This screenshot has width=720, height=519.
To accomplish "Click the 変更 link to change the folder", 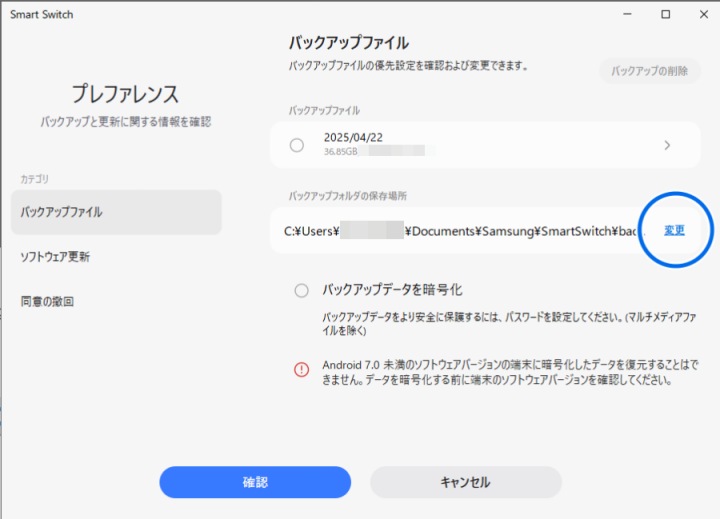I will [x=675, y=230].
